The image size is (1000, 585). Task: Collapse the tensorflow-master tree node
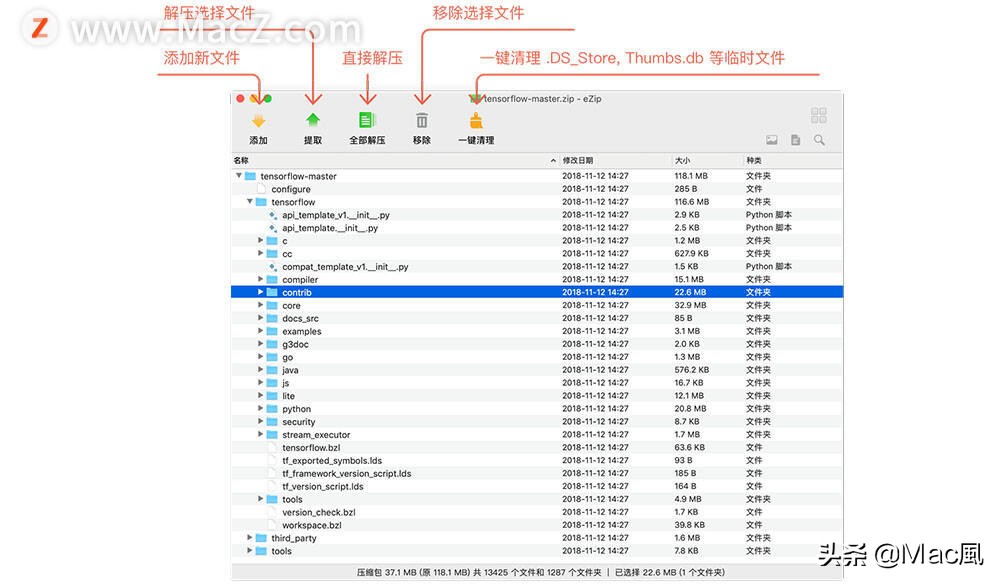pyautogui.click(x=238, y=175)
